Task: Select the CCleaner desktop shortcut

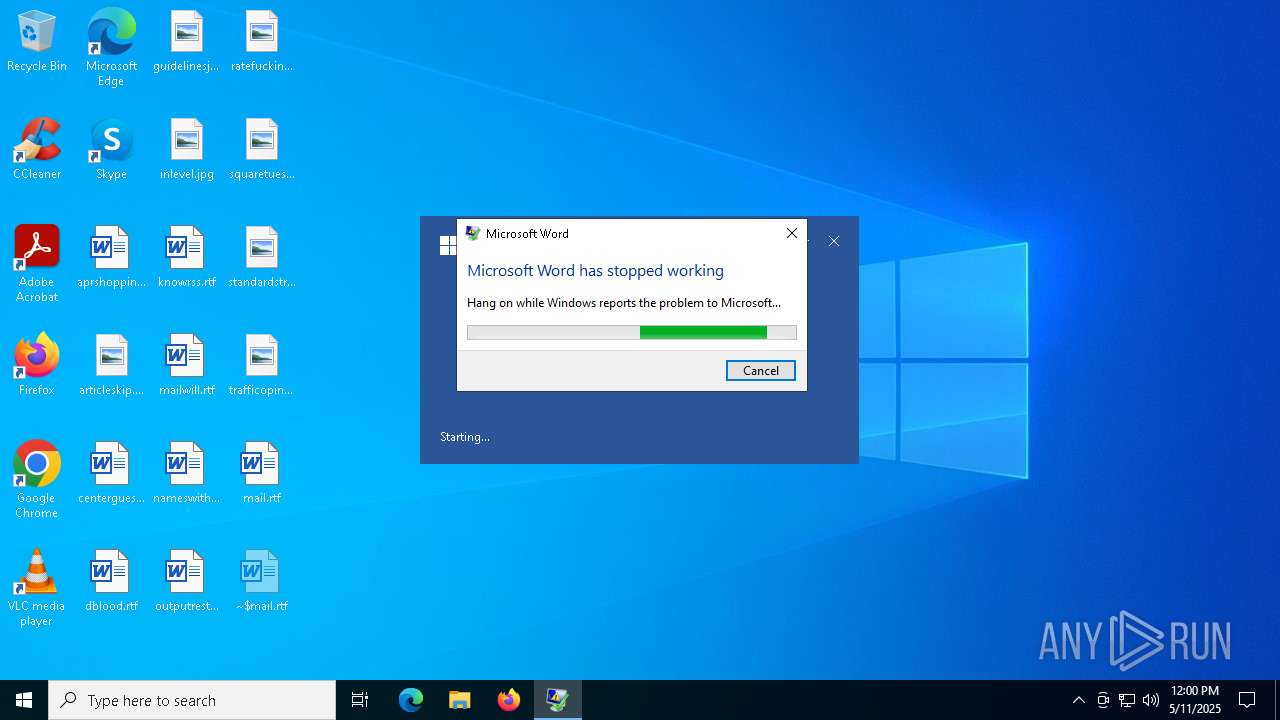Action: pos(37,150)
